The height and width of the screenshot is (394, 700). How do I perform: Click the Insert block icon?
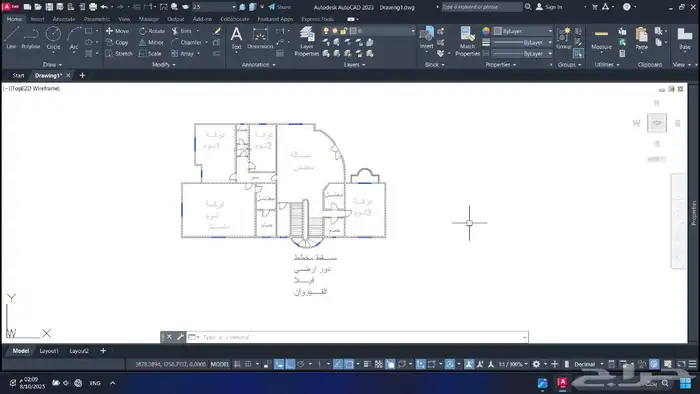(x=427, y=38)
